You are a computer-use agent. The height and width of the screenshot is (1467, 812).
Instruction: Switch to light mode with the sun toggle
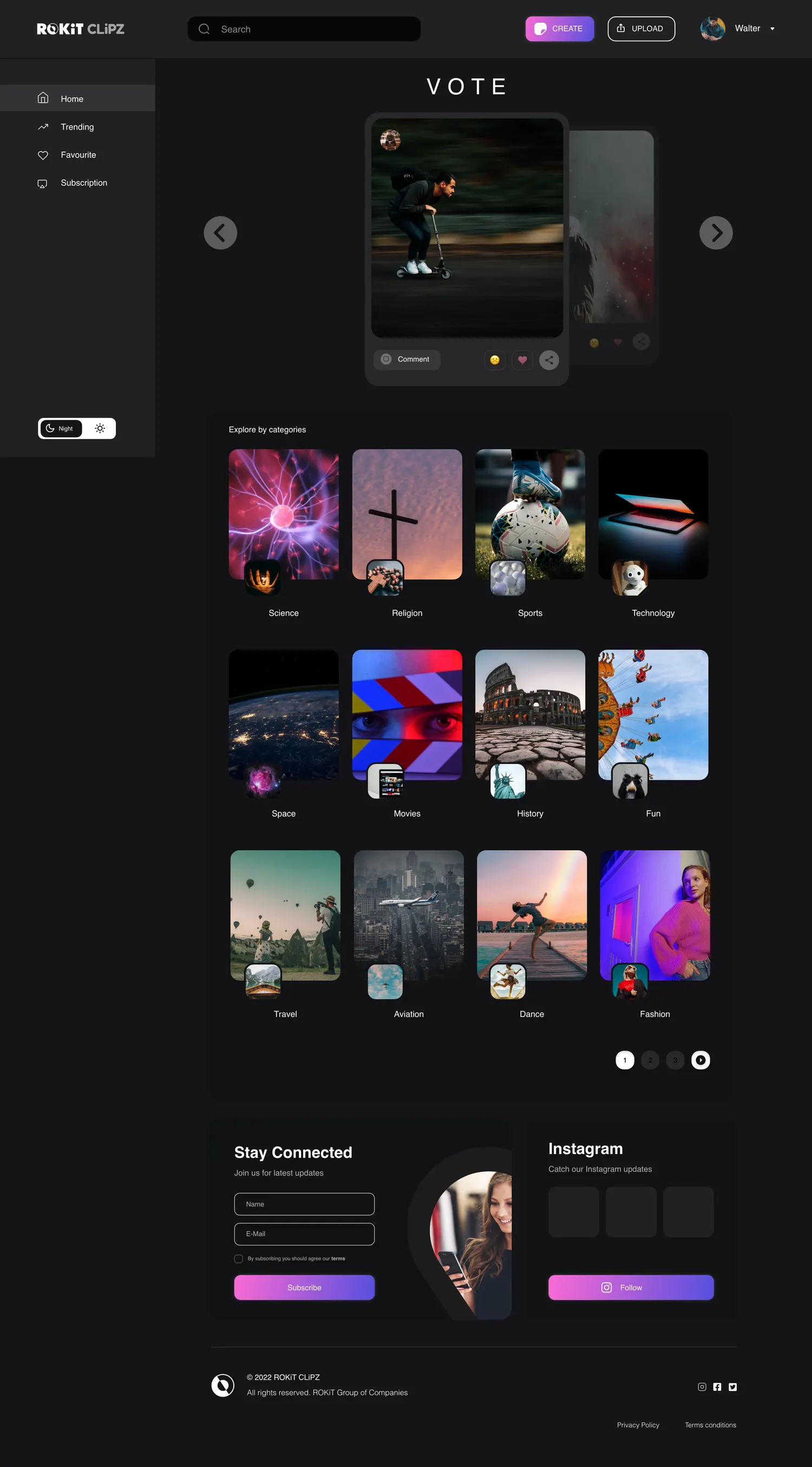coord(100,428)
